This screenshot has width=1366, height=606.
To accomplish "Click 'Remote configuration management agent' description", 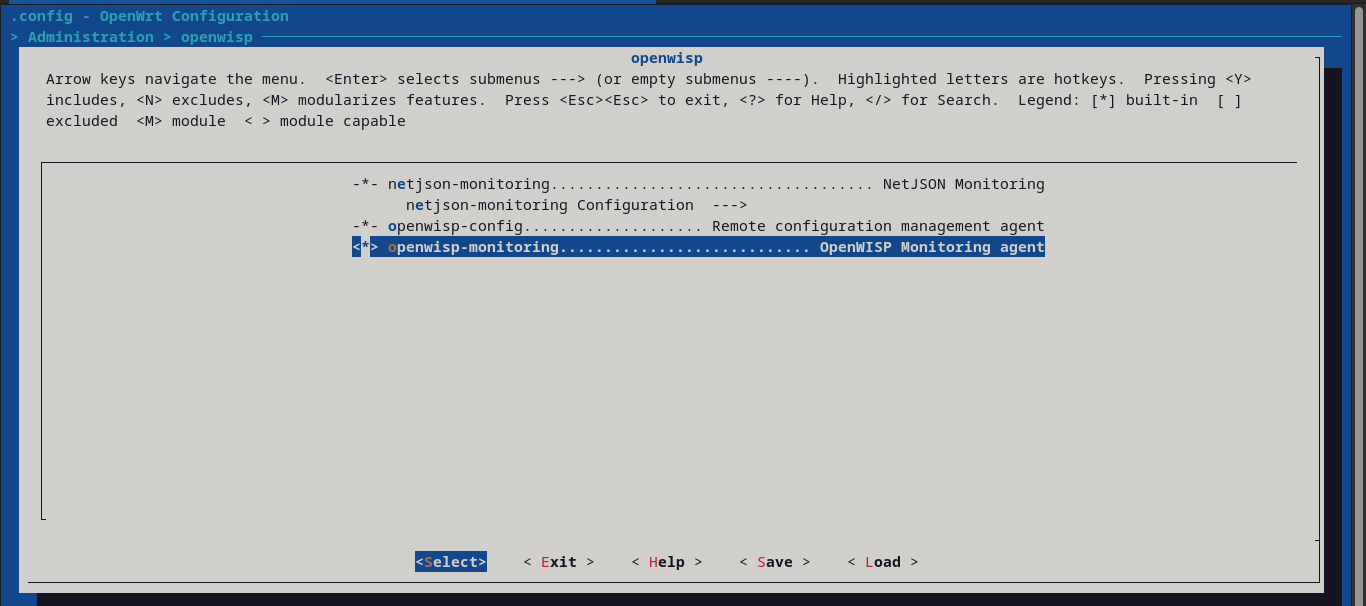I will pos(878,226).
